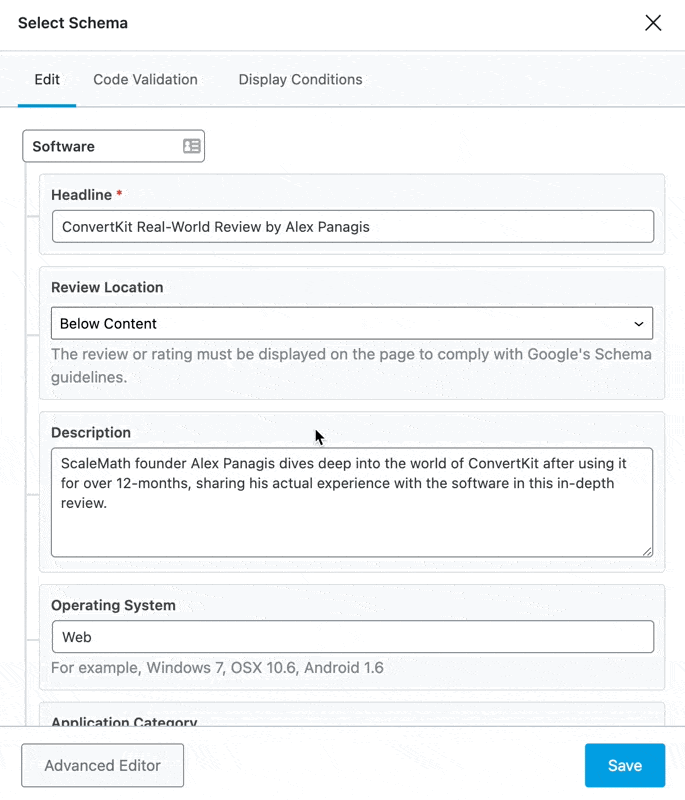685x800 pixels.
Task: Grab the Description textarea resize handle
Action: (x=647, y=552)
